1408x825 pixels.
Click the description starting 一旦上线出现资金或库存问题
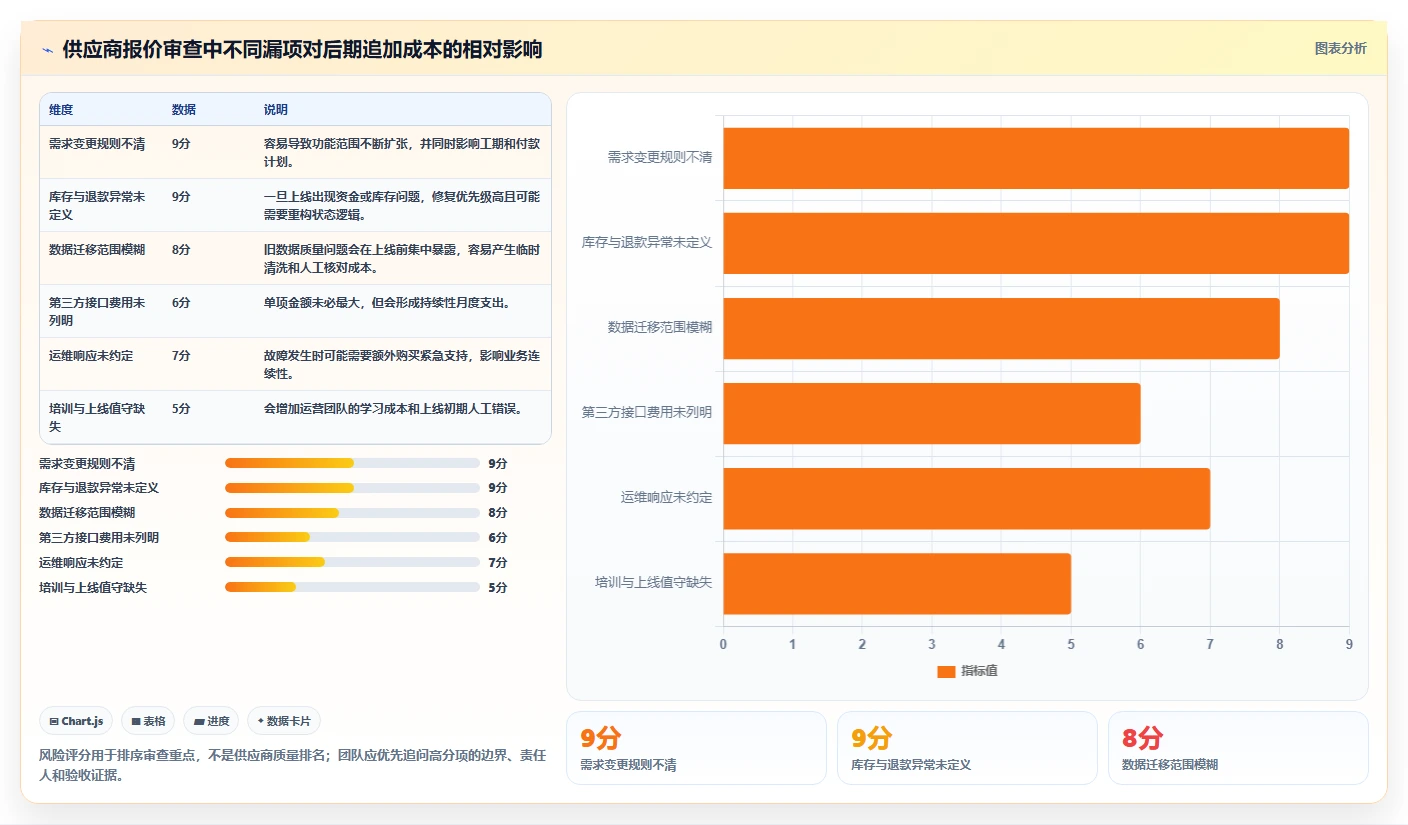pyautogui.click(x=402, y=206)
